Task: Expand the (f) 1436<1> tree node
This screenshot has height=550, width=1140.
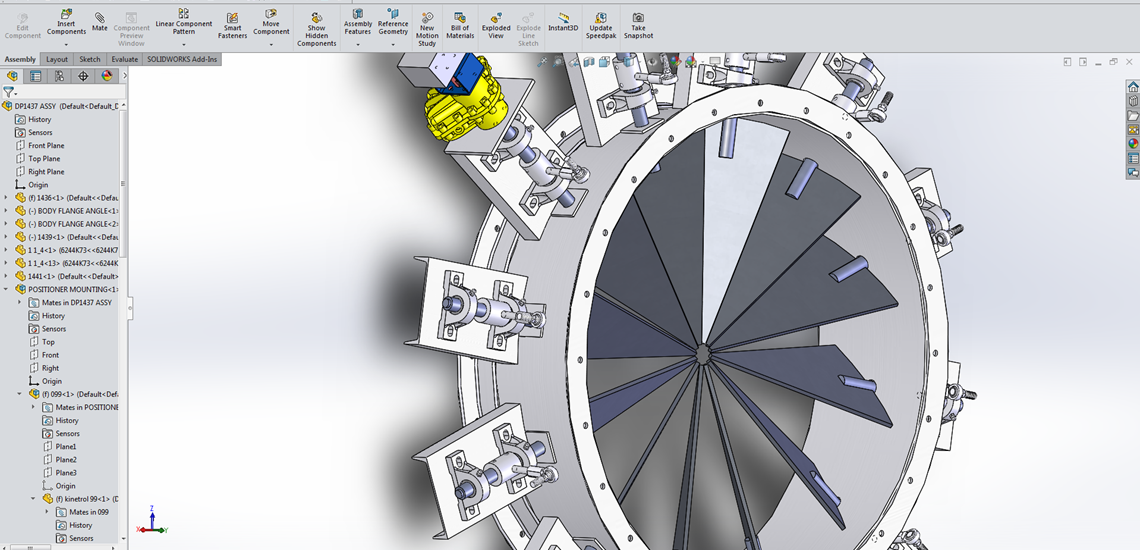Action: tap(7, 198)
